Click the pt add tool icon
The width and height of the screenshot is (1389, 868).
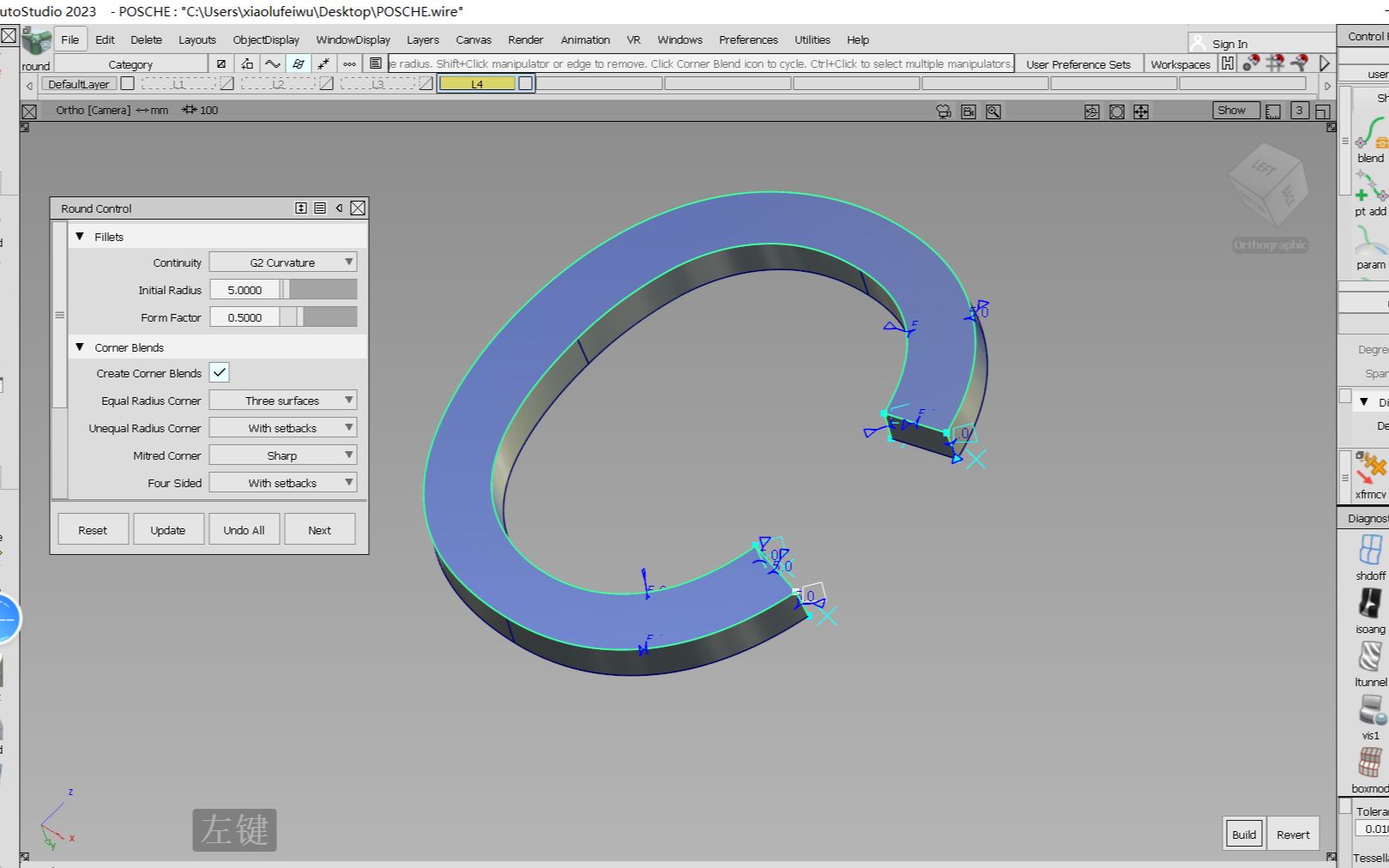pyautogui.click(x=1370, y=189)
